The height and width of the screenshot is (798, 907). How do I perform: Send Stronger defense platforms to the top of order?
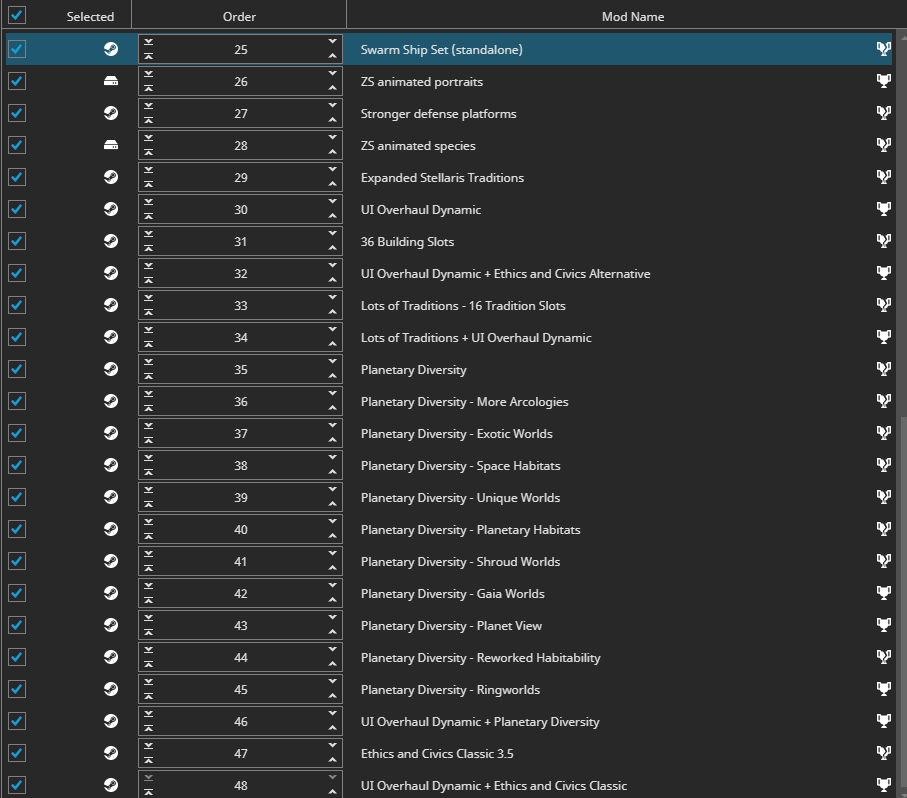coord(149,120)
